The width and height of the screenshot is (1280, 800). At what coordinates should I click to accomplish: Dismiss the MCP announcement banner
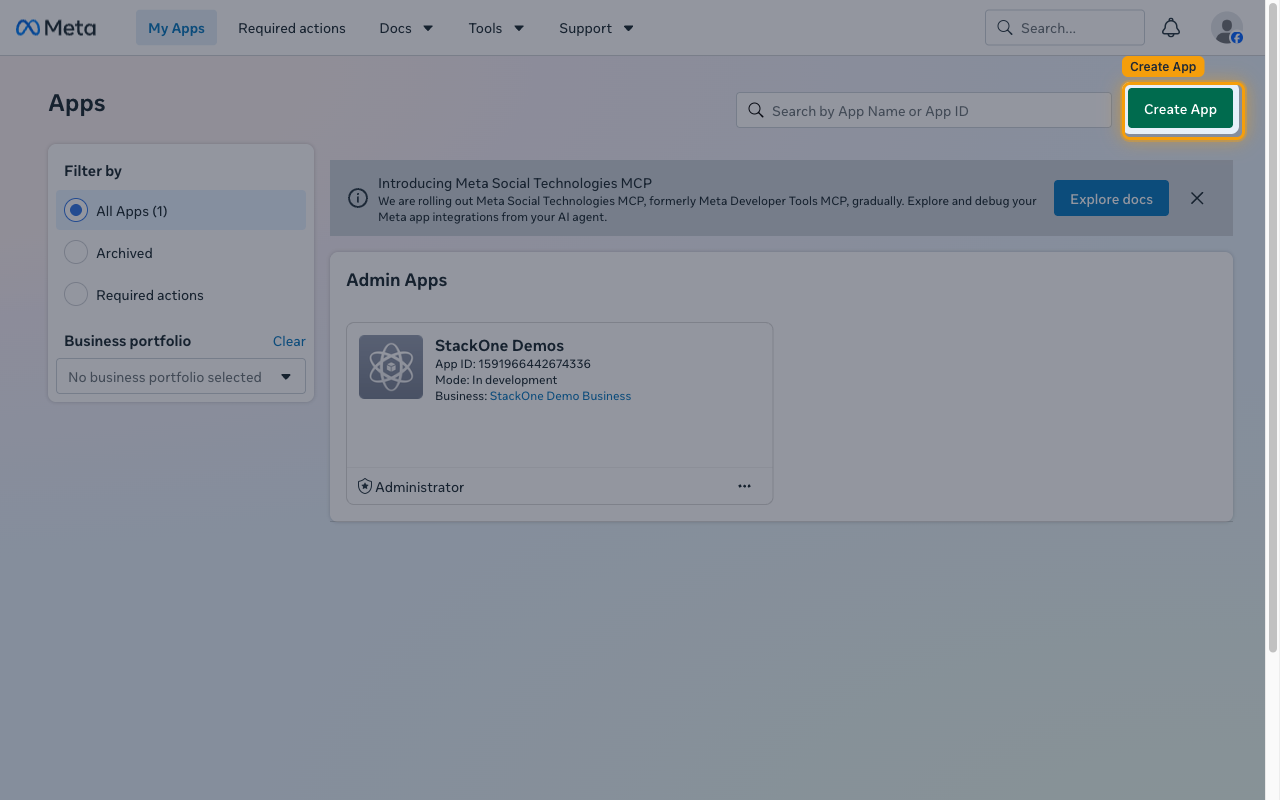[x=1197, y=198]
